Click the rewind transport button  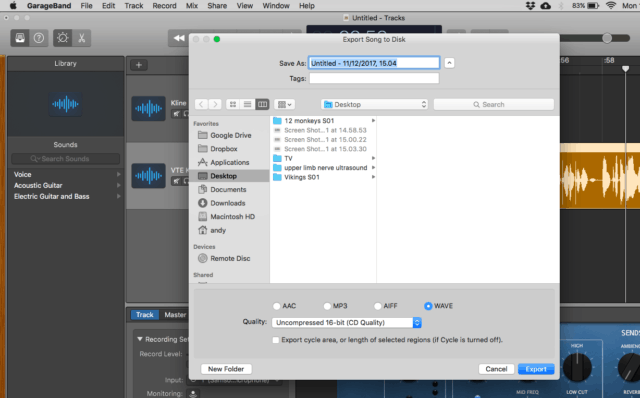pos(179,38)
